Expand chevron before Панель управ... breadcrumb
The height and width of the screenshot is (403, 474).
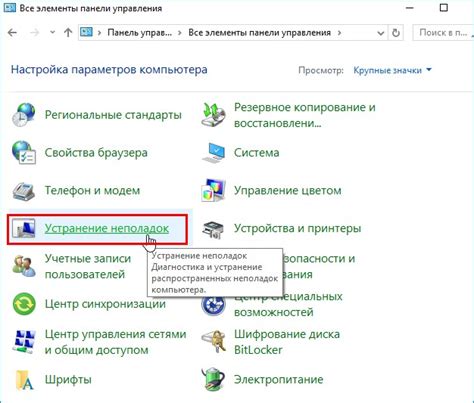click(x=99, y=33)
